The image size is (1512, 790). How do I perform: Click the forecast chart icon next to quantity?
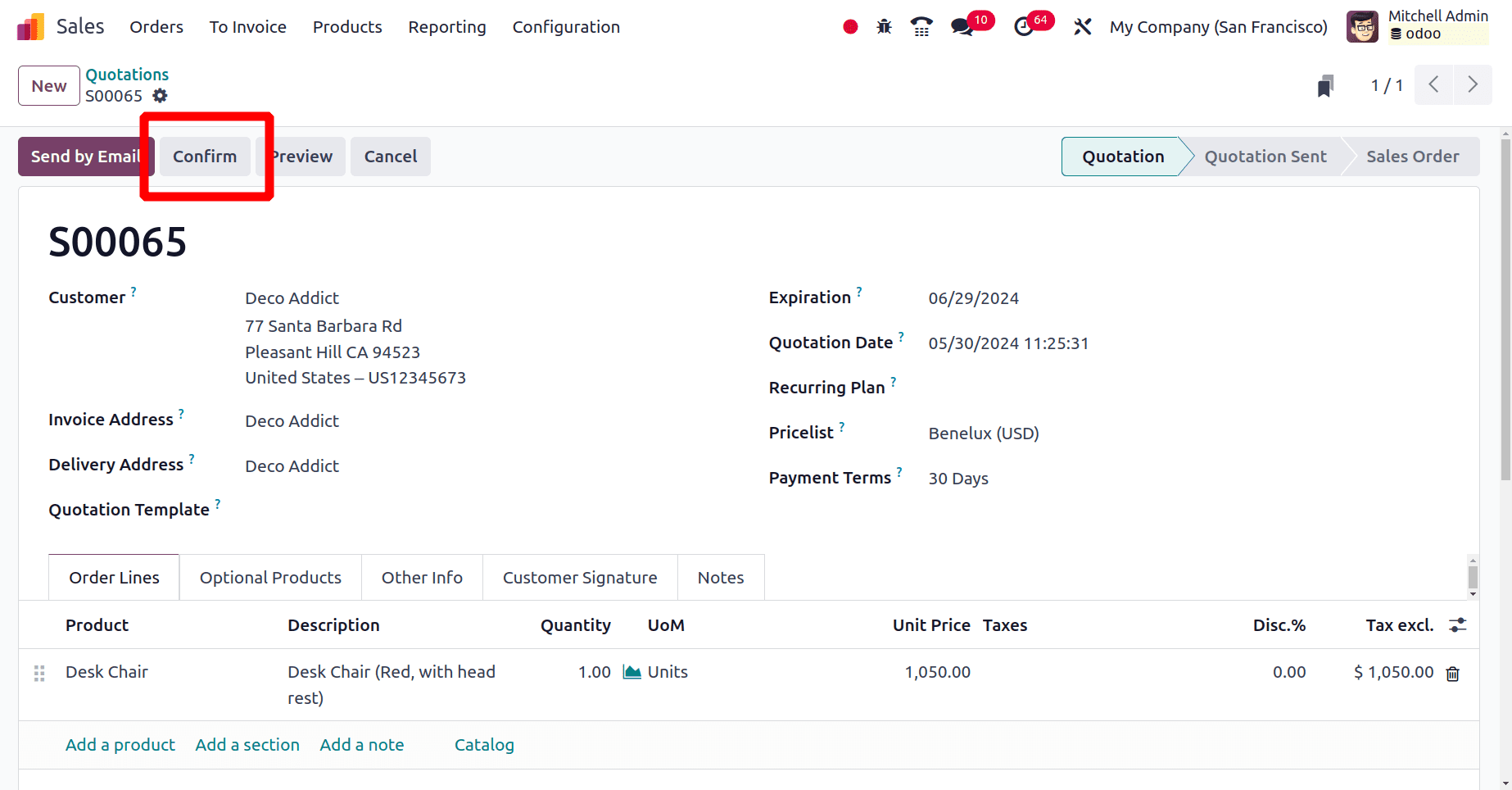point(632,672)
